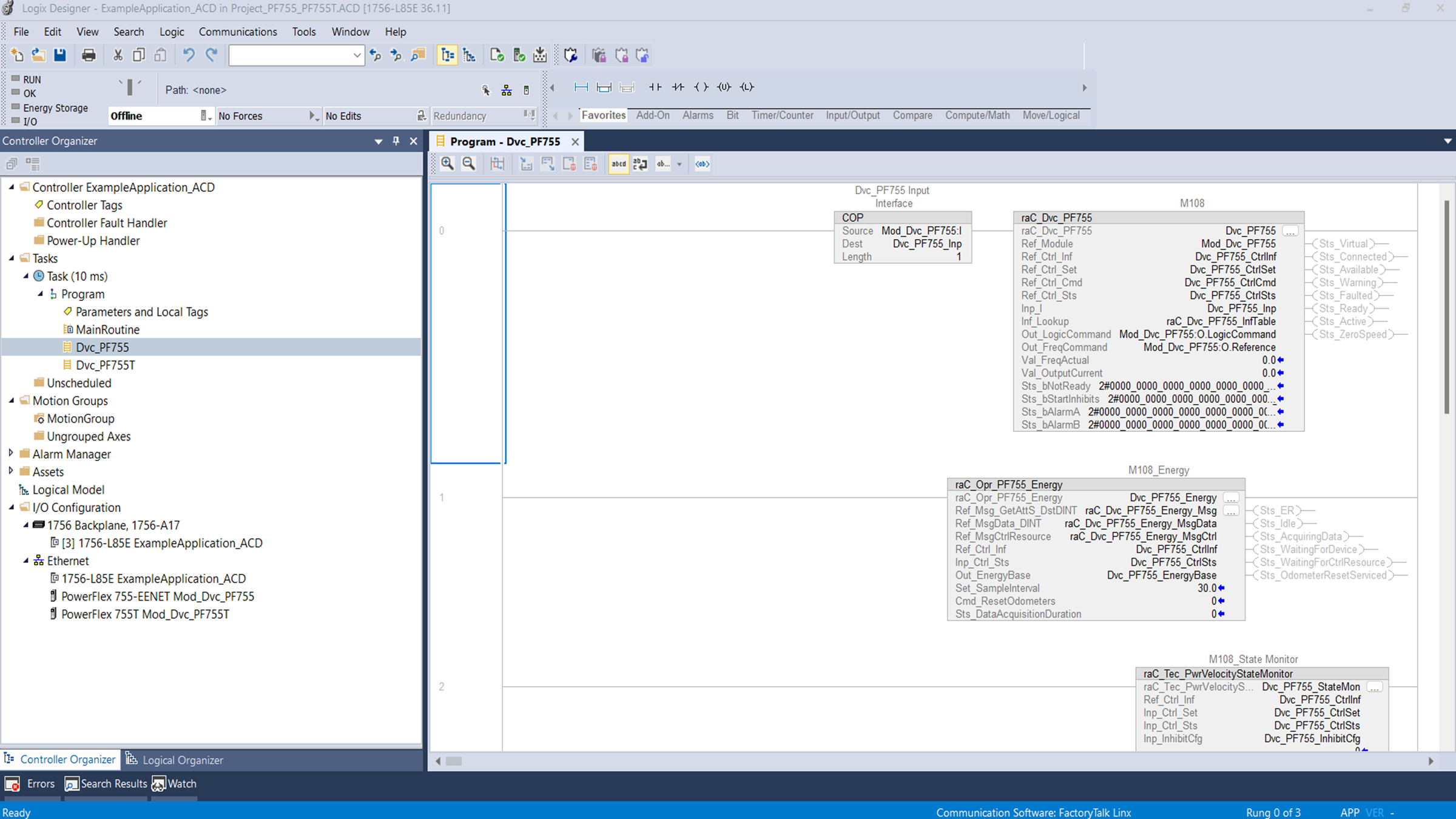
Task: Click the search text input field
Action: click(290, 55)
